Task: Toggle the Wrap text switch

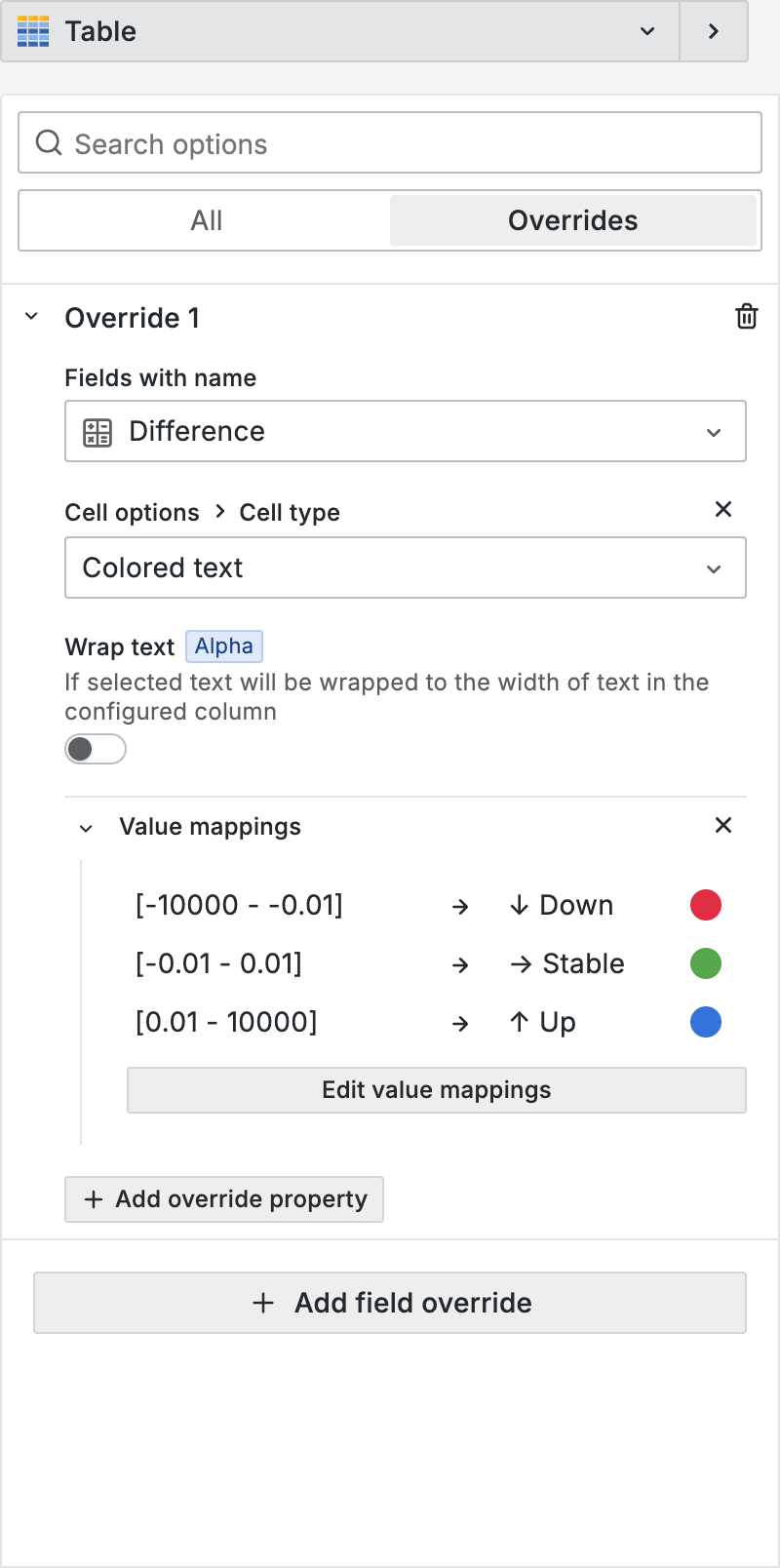Action: pyautogui.click(x=96, y=749)
